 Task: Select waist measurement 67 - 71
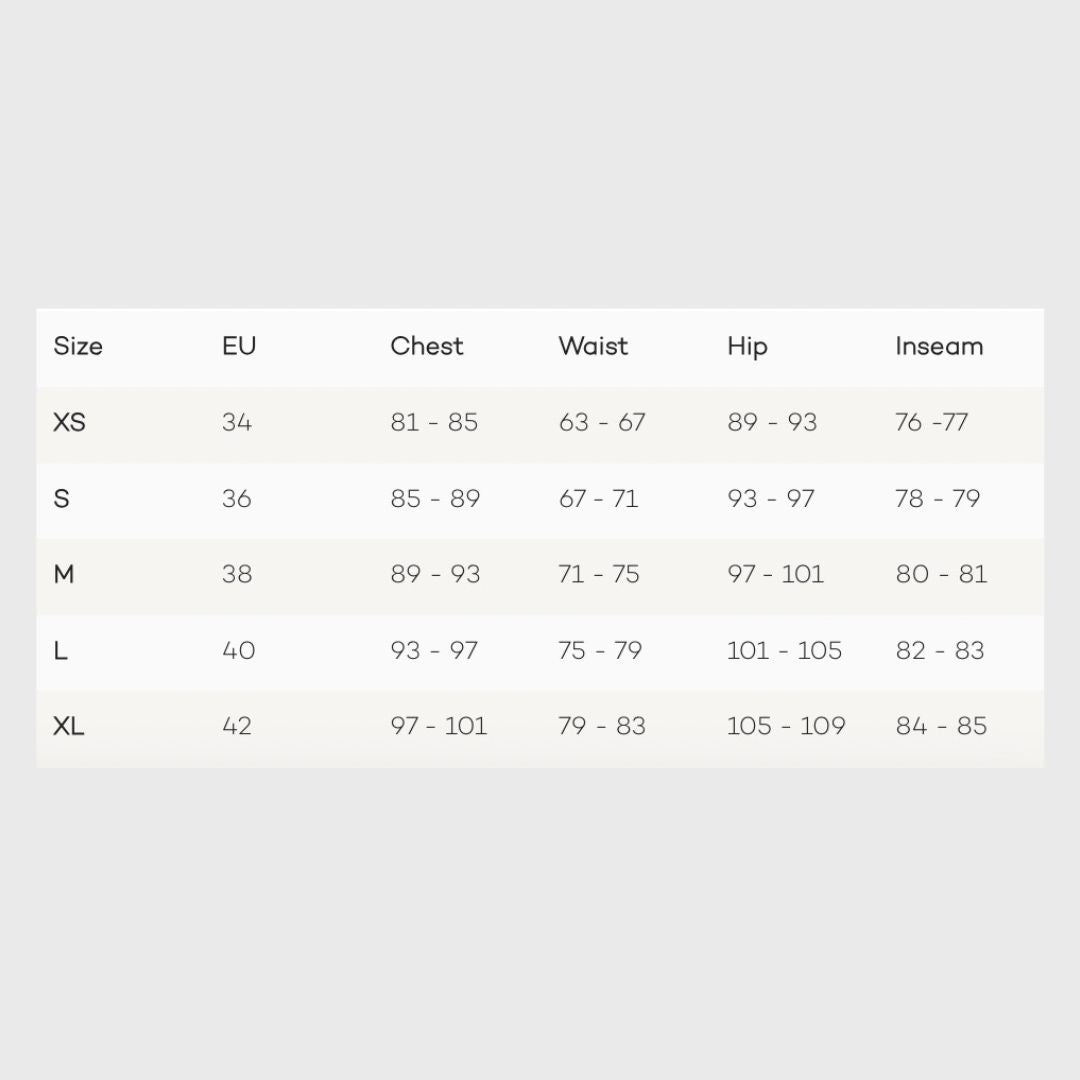click(598, 498)
